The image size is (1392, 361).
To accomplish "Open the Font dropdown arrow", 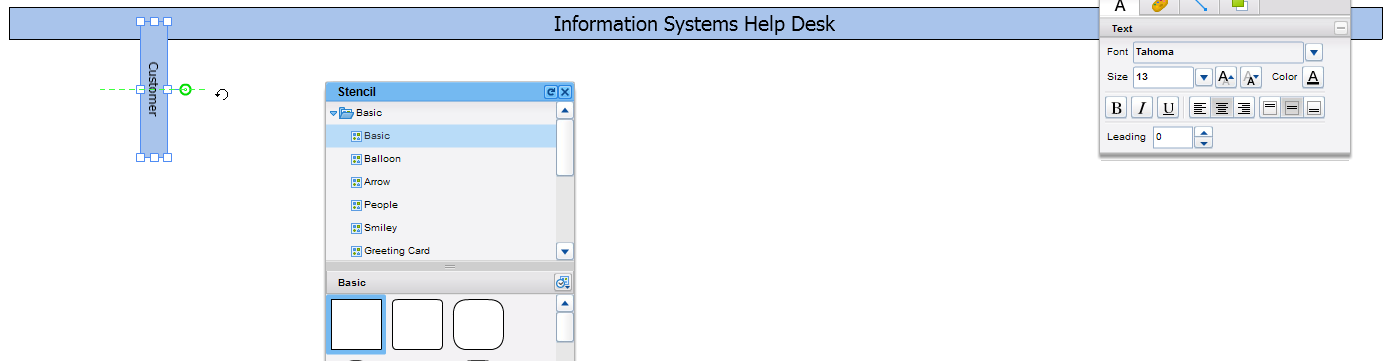I will 1315,52.
